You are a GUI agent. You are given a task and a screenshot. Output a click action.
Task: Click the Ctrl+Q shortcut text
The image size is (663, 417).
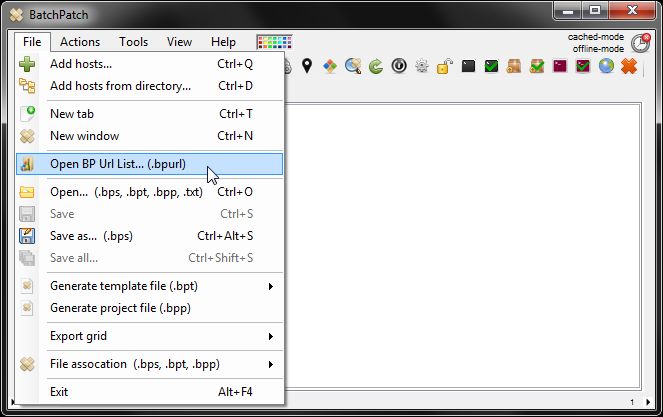235,64
